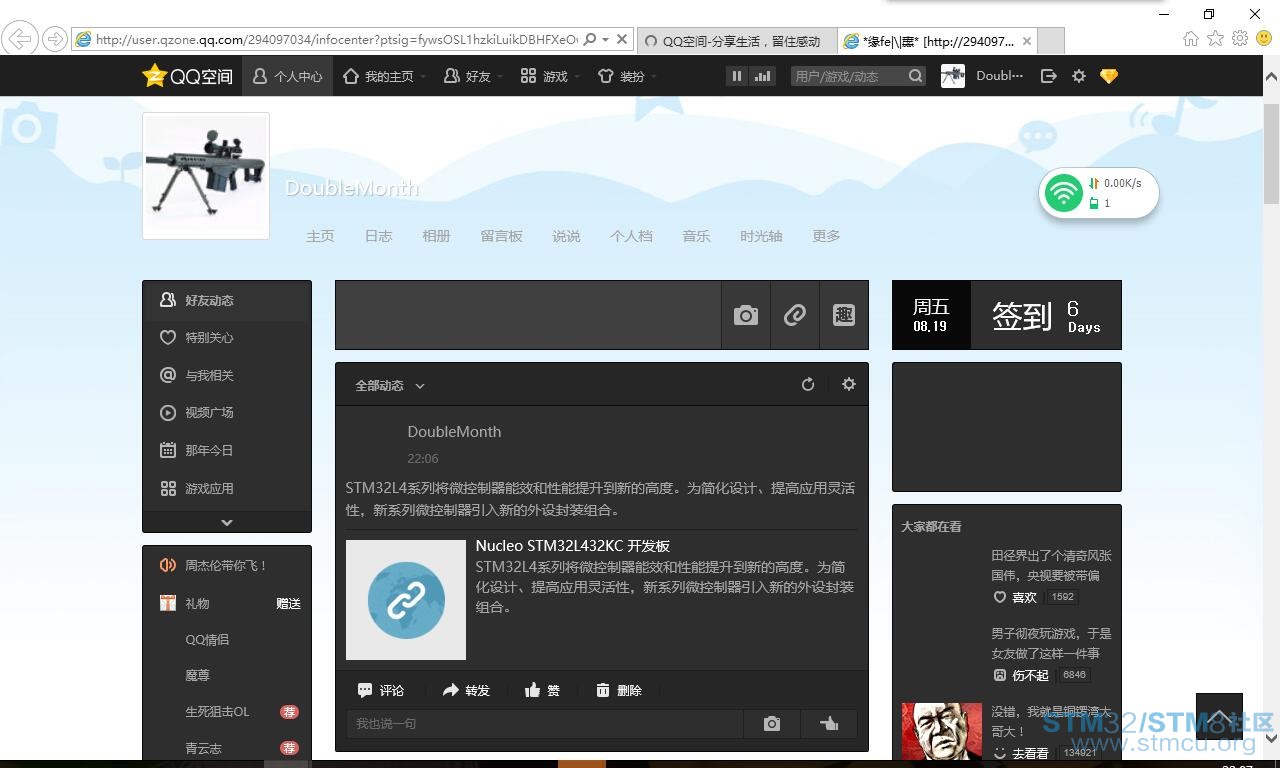Image resolution: width=1280 pixels, height=768 pixels.
Task: Click the pointing-hand icon in the comment bar
Action: tap(829, 723)
